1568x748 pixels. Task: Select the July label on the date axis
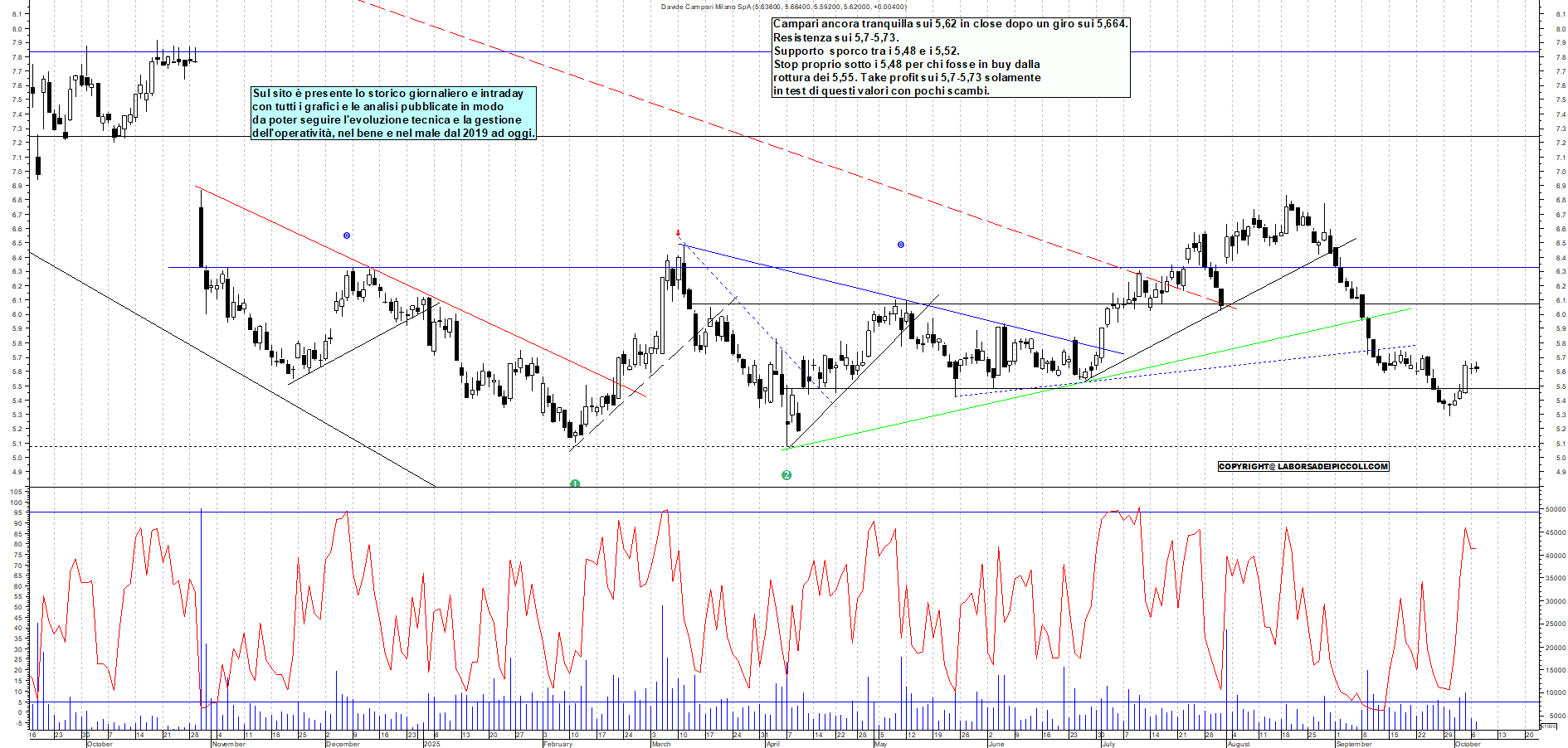pyautogui.click(x=1108, y=744)
